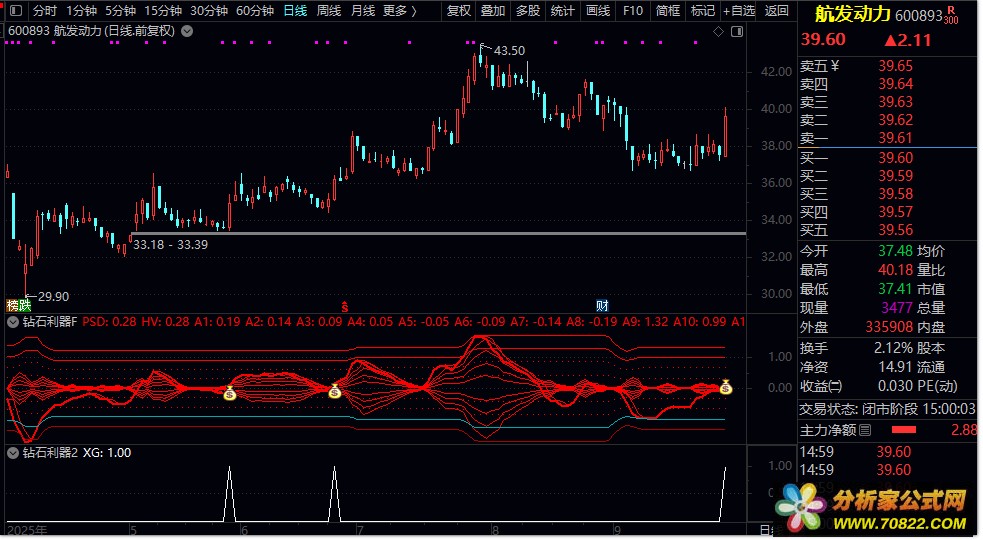983x540 pixels.
Task: Toggle the 叠加 overlay button
Action: click(492, 11)
